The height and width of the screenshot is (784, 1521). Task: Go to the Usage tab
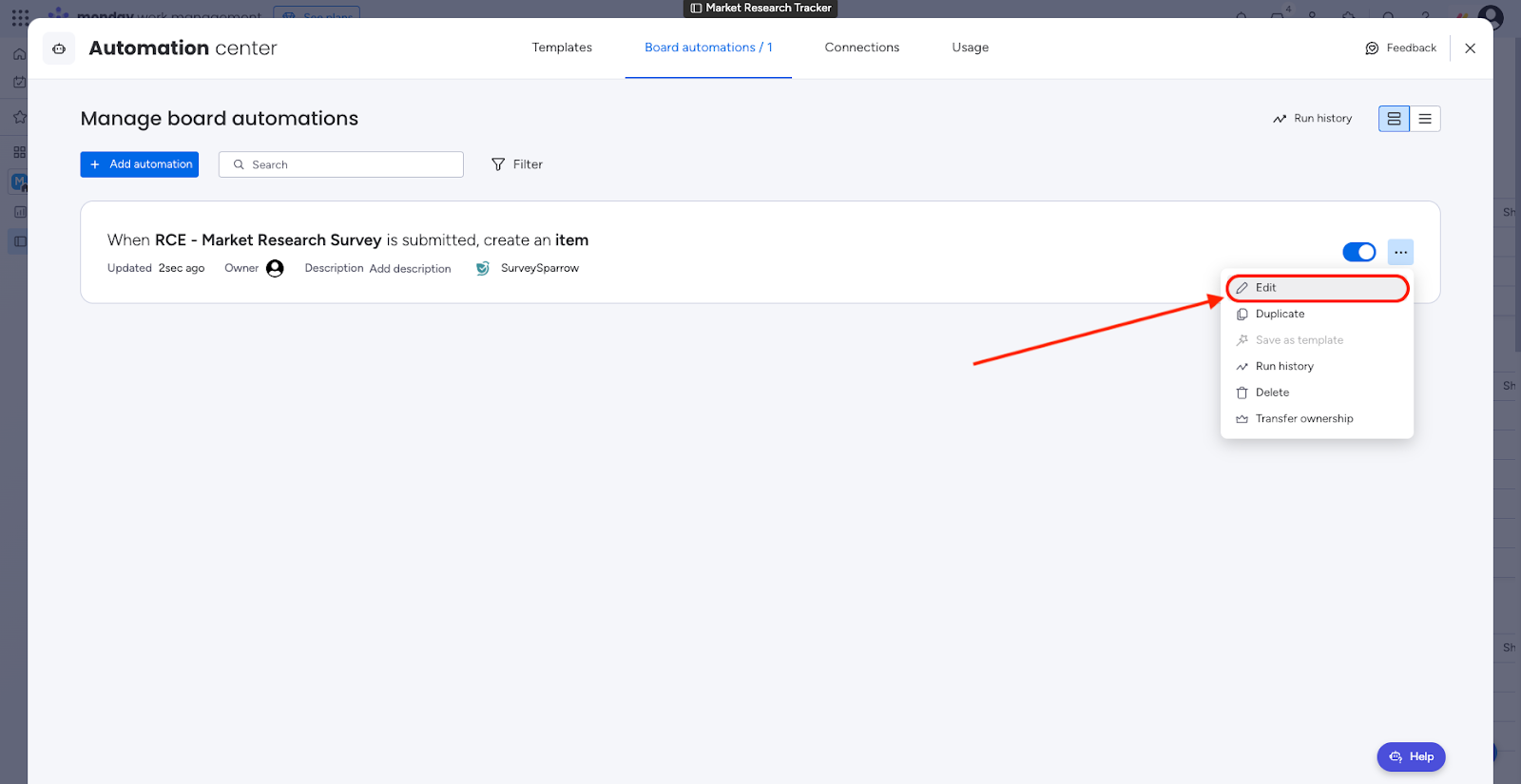click(x=970, y=48)
